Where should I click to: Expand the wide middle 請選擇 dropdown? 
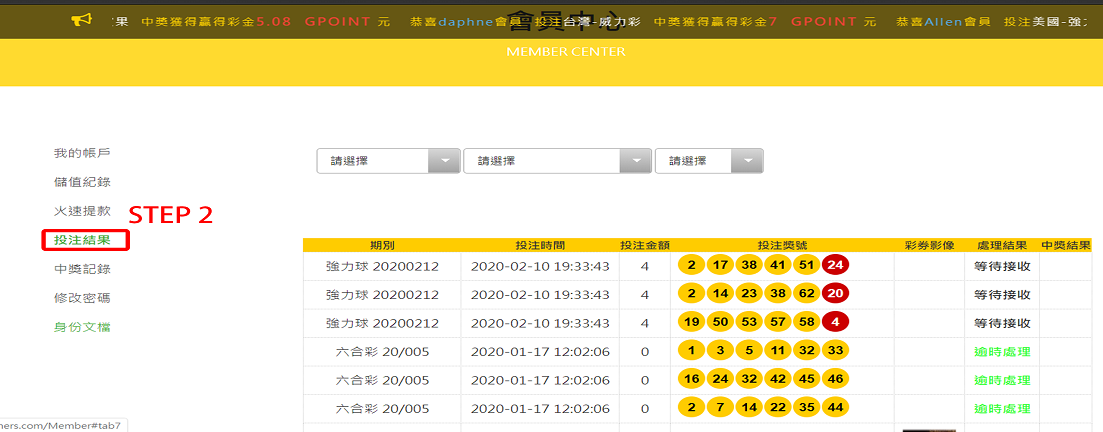[x=556, y=161]
